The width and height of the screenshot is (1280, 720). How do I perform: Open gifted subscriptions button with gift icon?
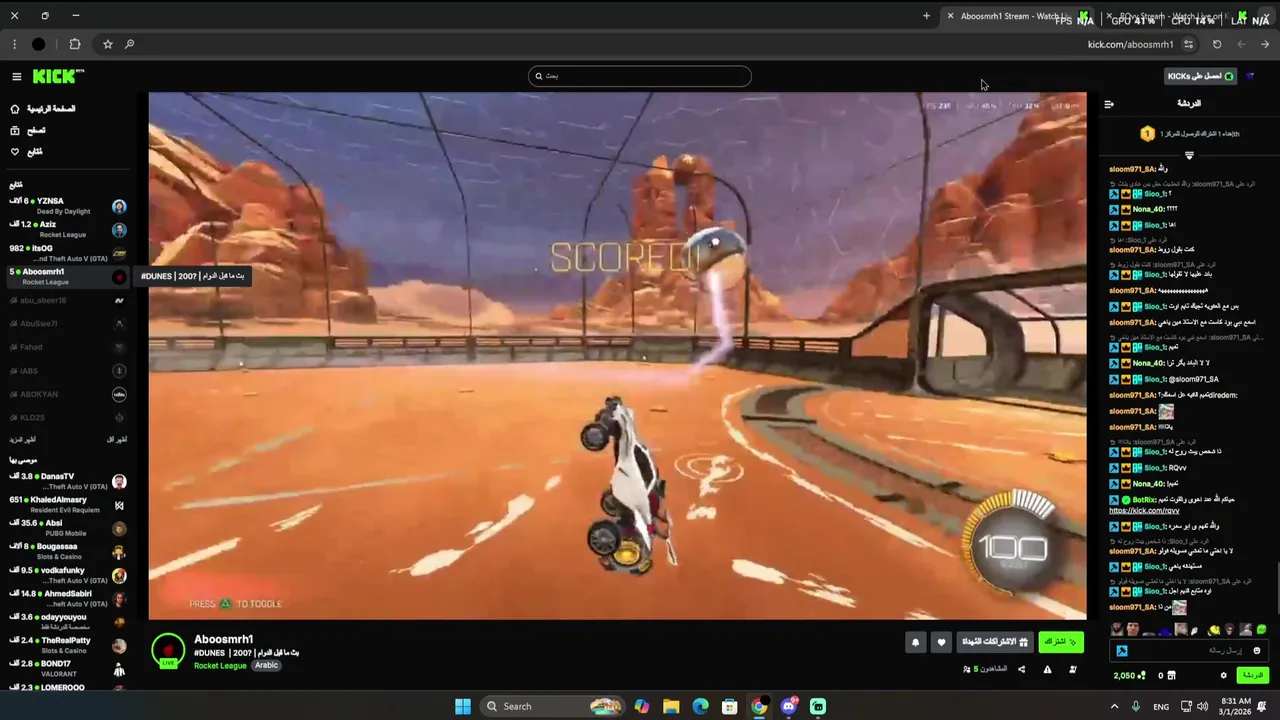pyautogui.click(x=995, y=642)
